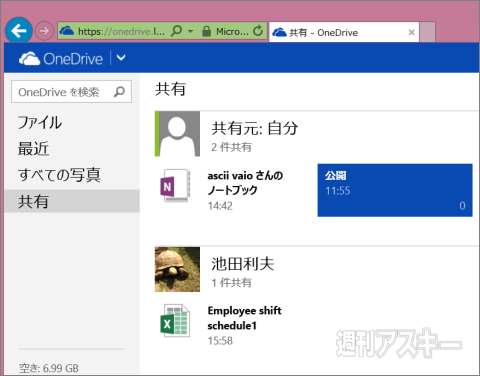This screenshot has height=376, width=480.
Task: Click the 14:42 timestamp text
Action: point(220,206)
